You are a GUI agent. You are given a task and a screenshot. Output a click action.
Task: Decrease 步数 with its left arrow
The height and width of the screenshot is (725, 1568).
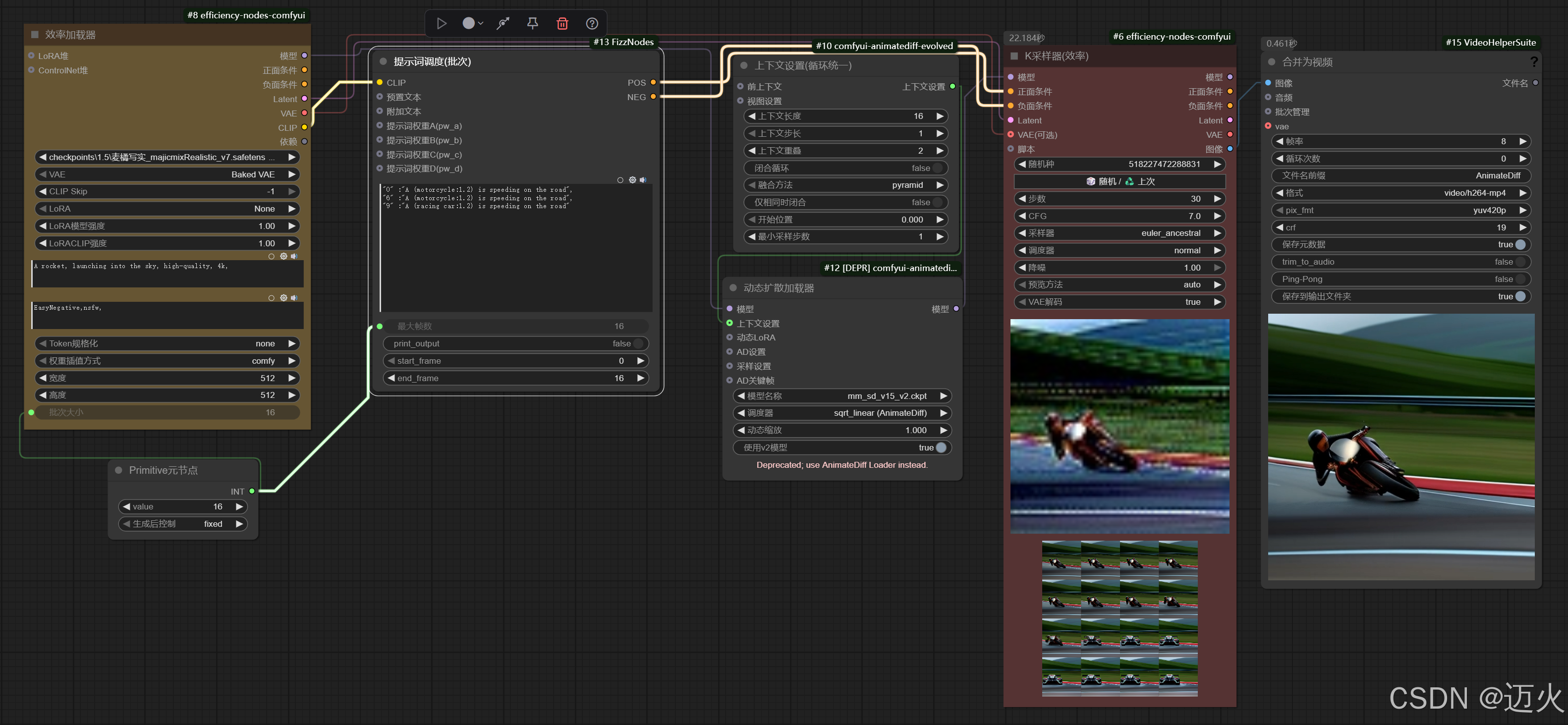1022,198
